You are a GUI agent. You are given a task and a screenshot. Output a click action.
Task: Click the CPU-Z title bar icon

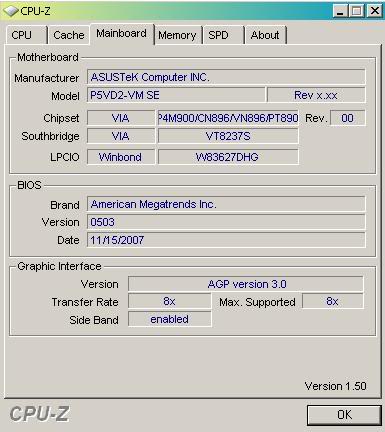tap(10, 11)
